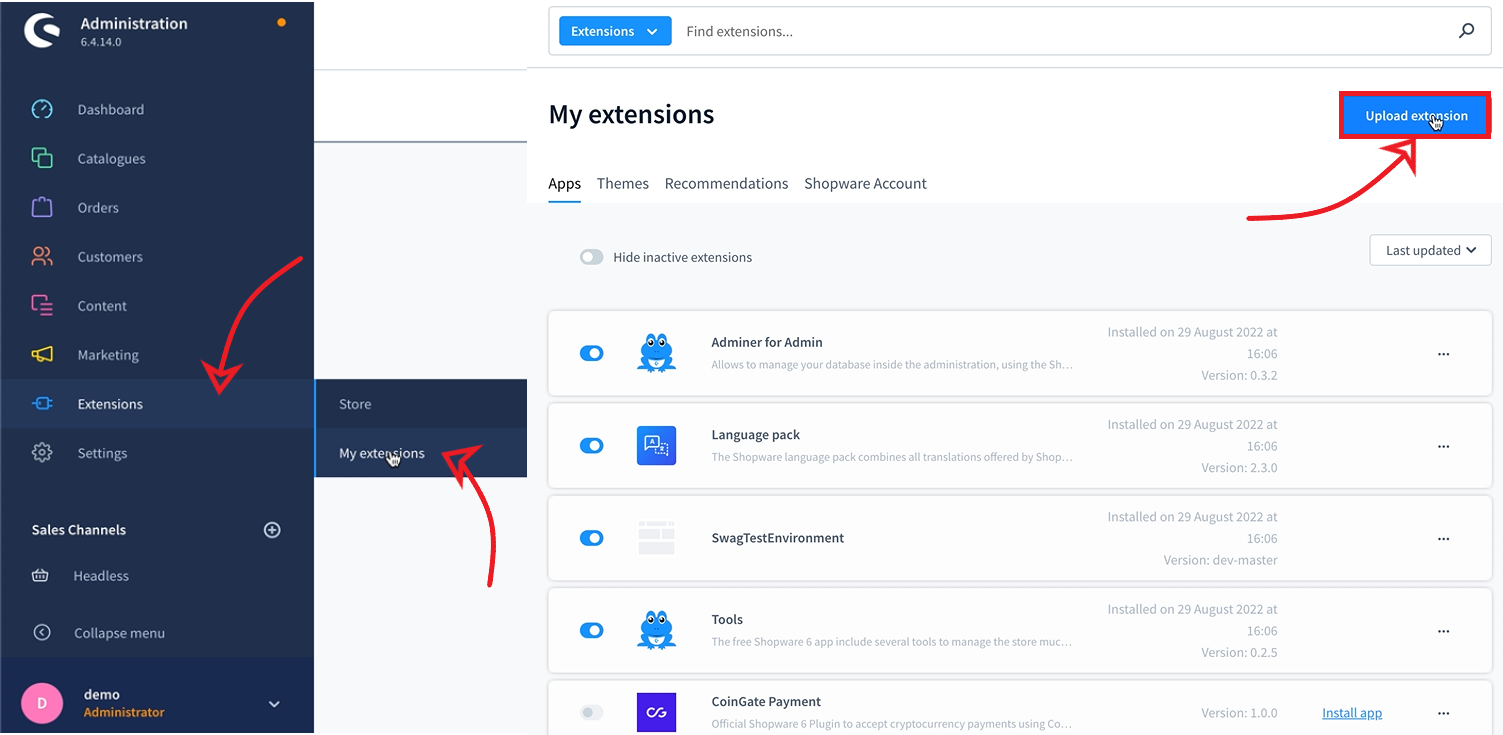Click the CoinGate Payment logo icon
1503x735 pixels.
pyautogui.click(x=657, y=712)
